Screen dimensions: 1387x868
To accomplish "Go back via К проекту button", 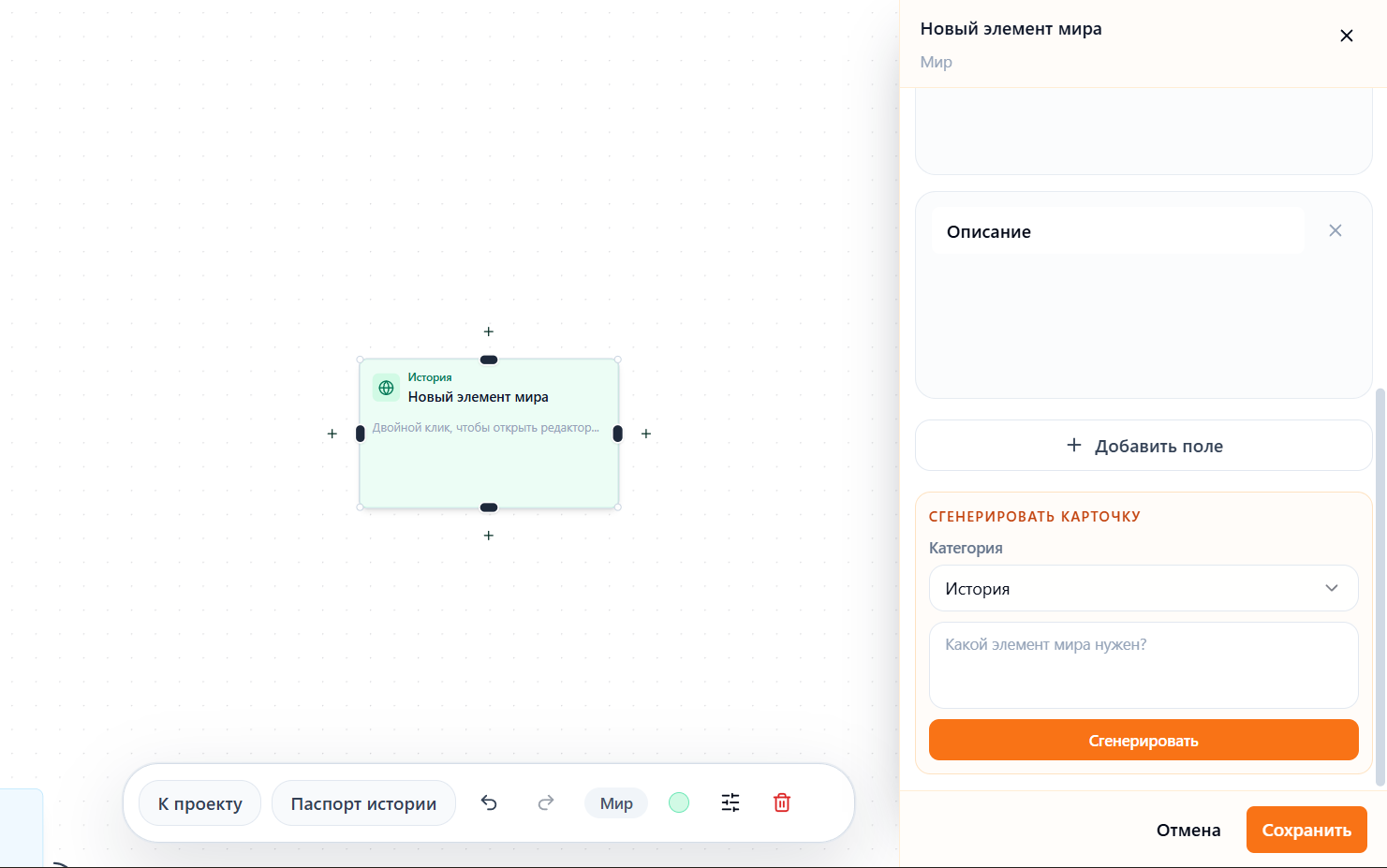I will pos(199,803).
